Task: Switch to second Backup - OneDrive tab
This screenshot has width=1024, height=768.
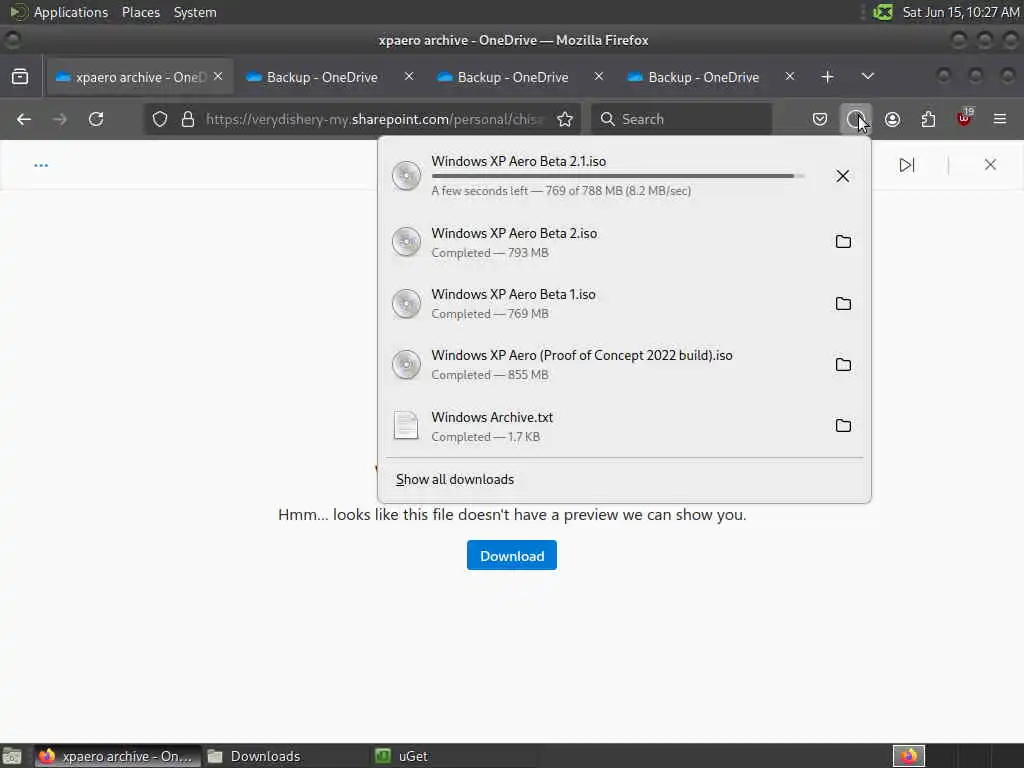Action: click(x=330, y=77)
